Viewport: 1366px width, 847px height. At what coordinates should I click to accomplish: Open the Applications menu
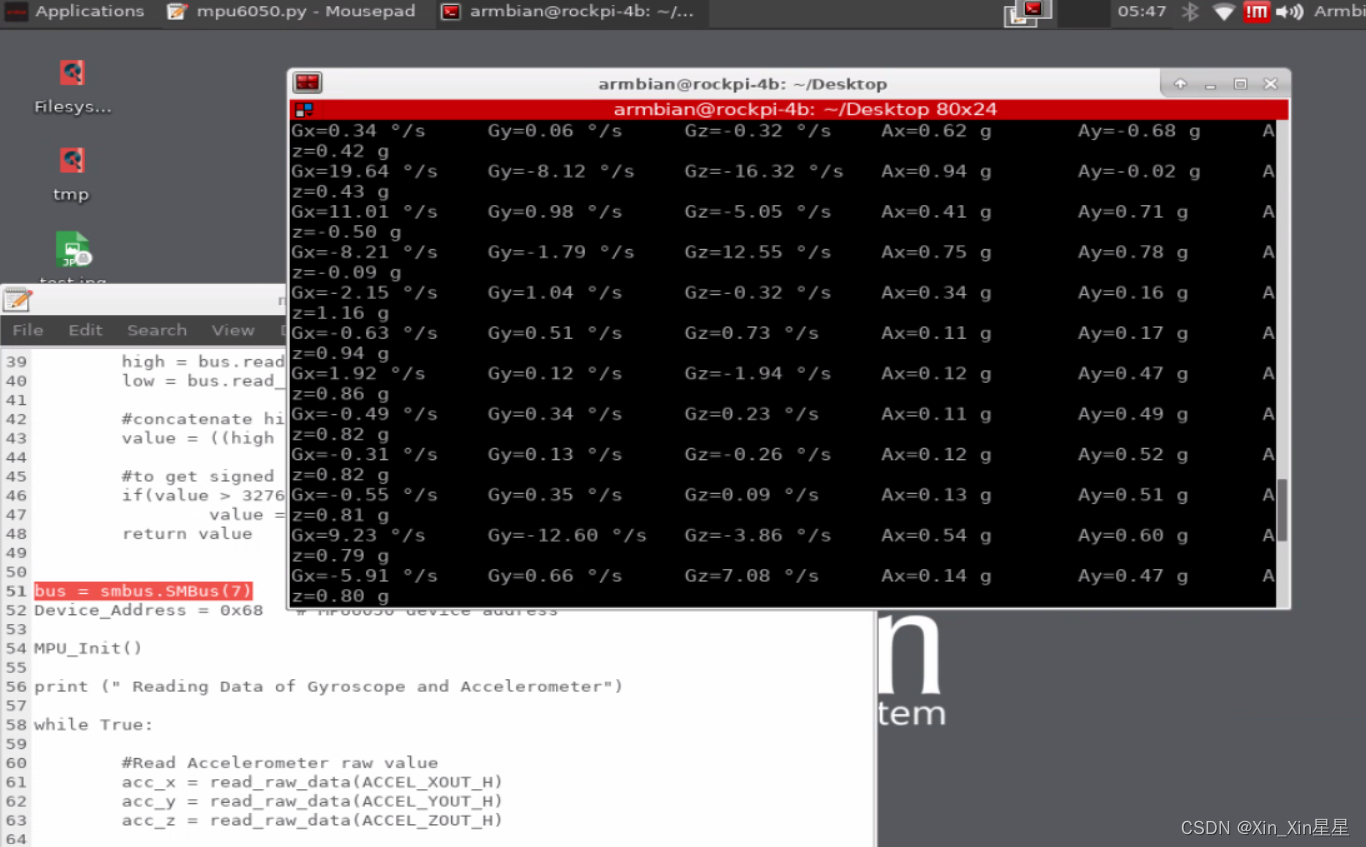(78, 12)
